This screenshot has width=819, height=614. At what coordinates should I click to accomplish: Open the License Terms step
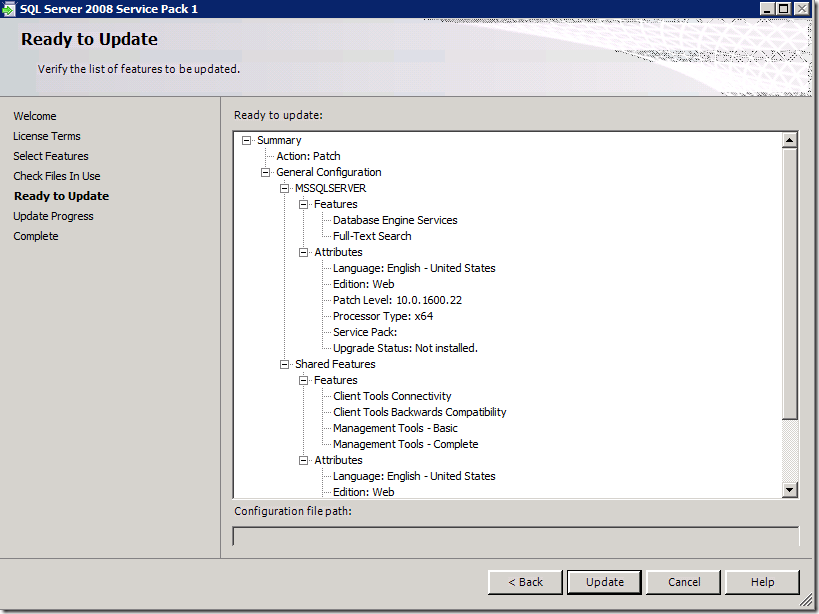(47, 136)
